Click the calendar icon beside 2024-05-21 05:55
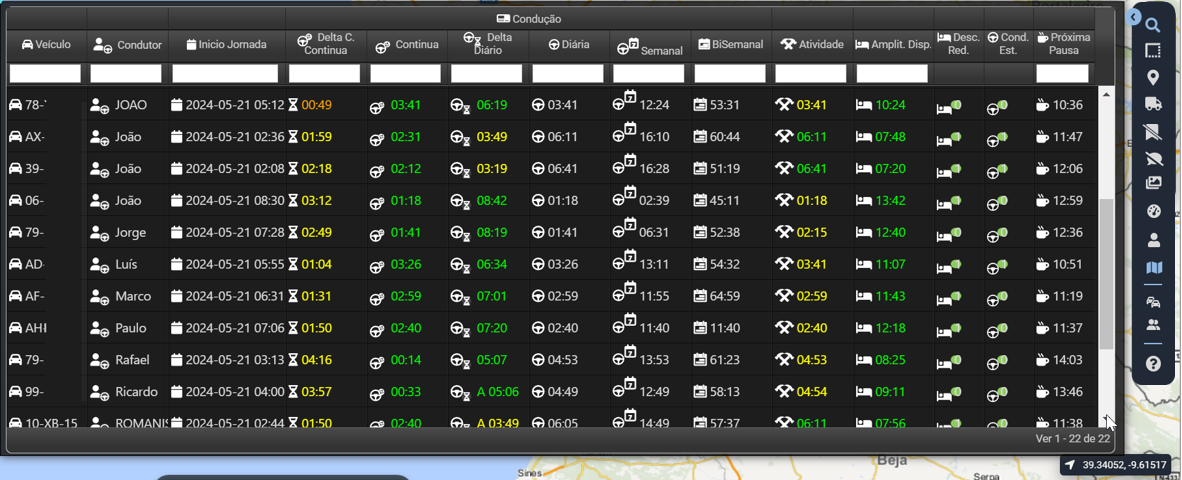The image size is (1182, 480). [176, 264]
